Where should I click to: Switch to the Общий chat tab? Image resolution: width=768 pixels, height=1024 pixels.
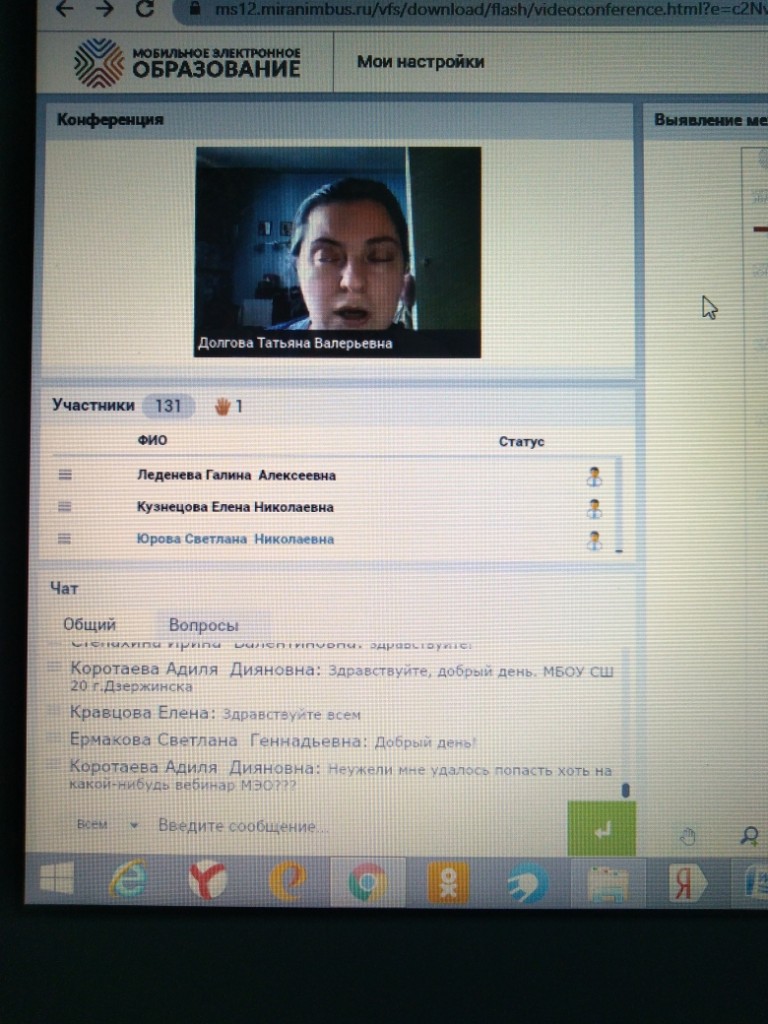(x=90, y=625)
